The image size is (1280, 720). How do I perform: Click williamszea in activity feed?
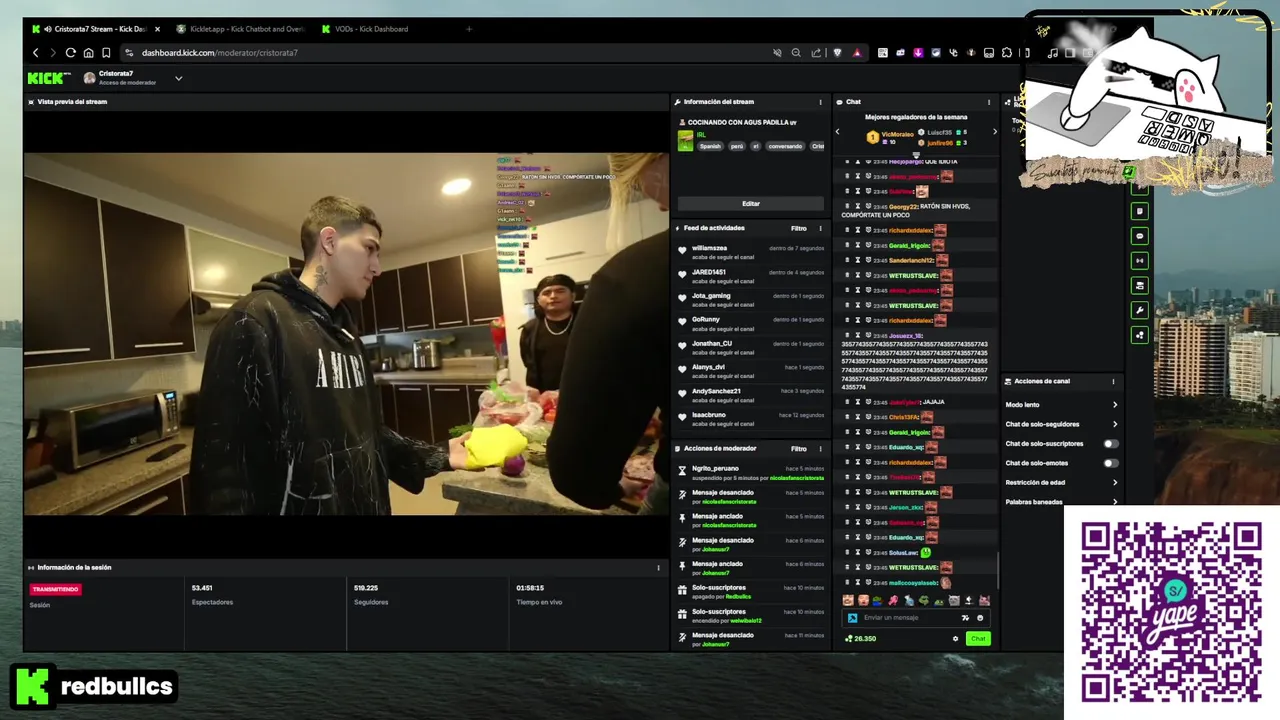(x=710, y=248)
